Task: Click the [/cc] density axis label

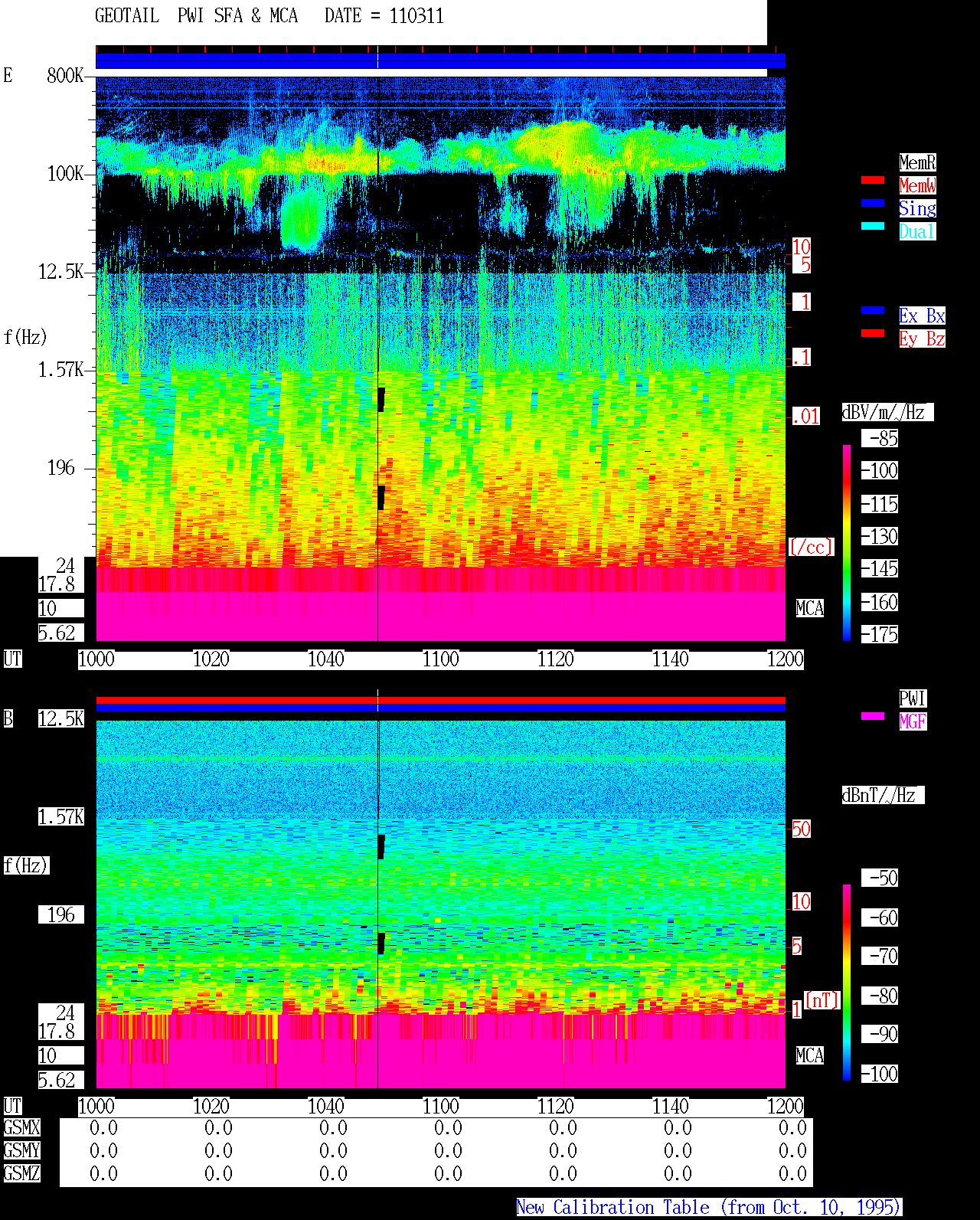Action: (x=811, y=547)
